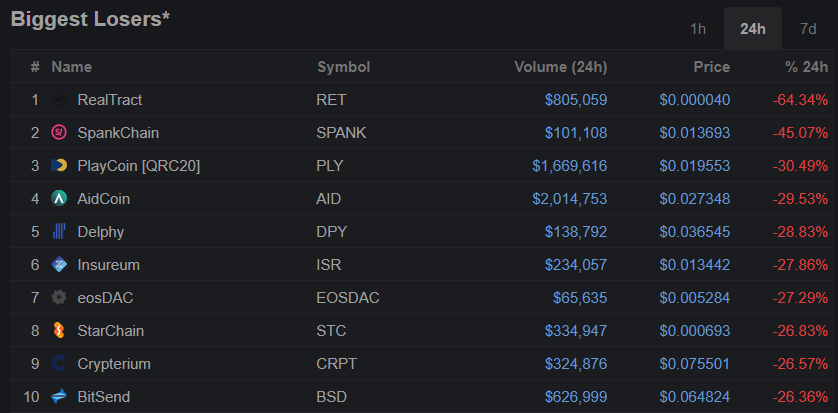
Task: Click the SpankChain pink logo icon
Action: point(60,133)
